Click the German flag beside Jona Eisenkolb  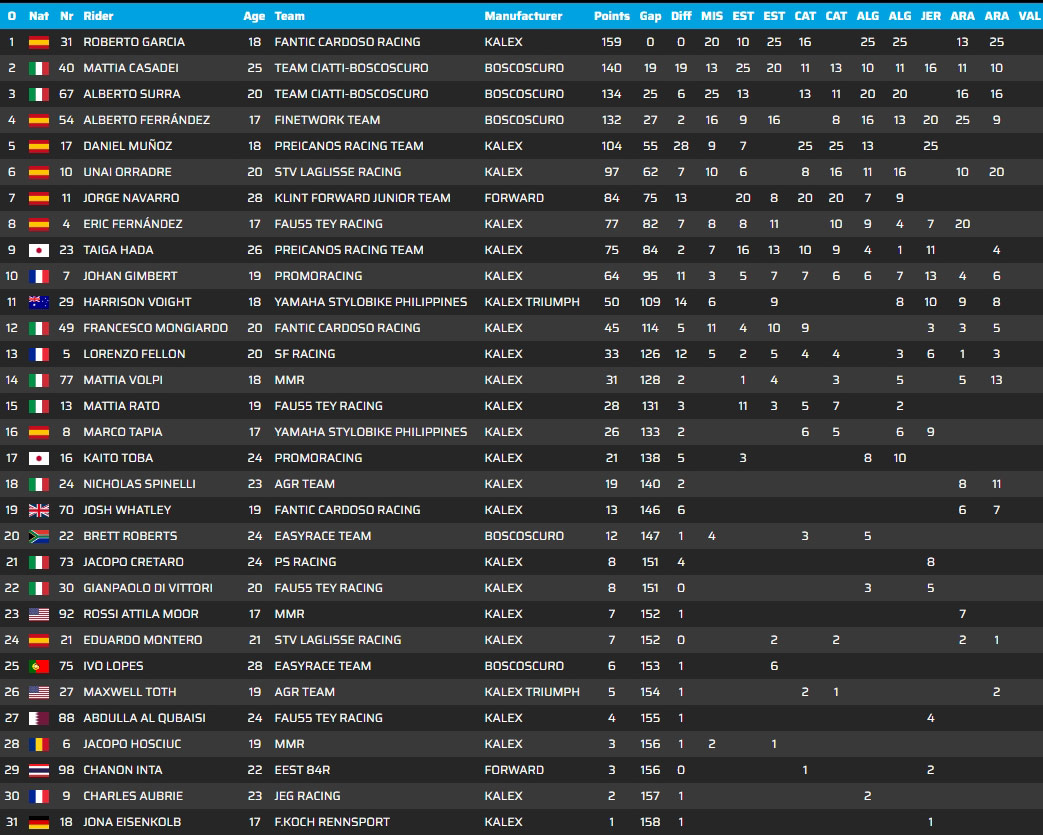click(x=39, y=822)
